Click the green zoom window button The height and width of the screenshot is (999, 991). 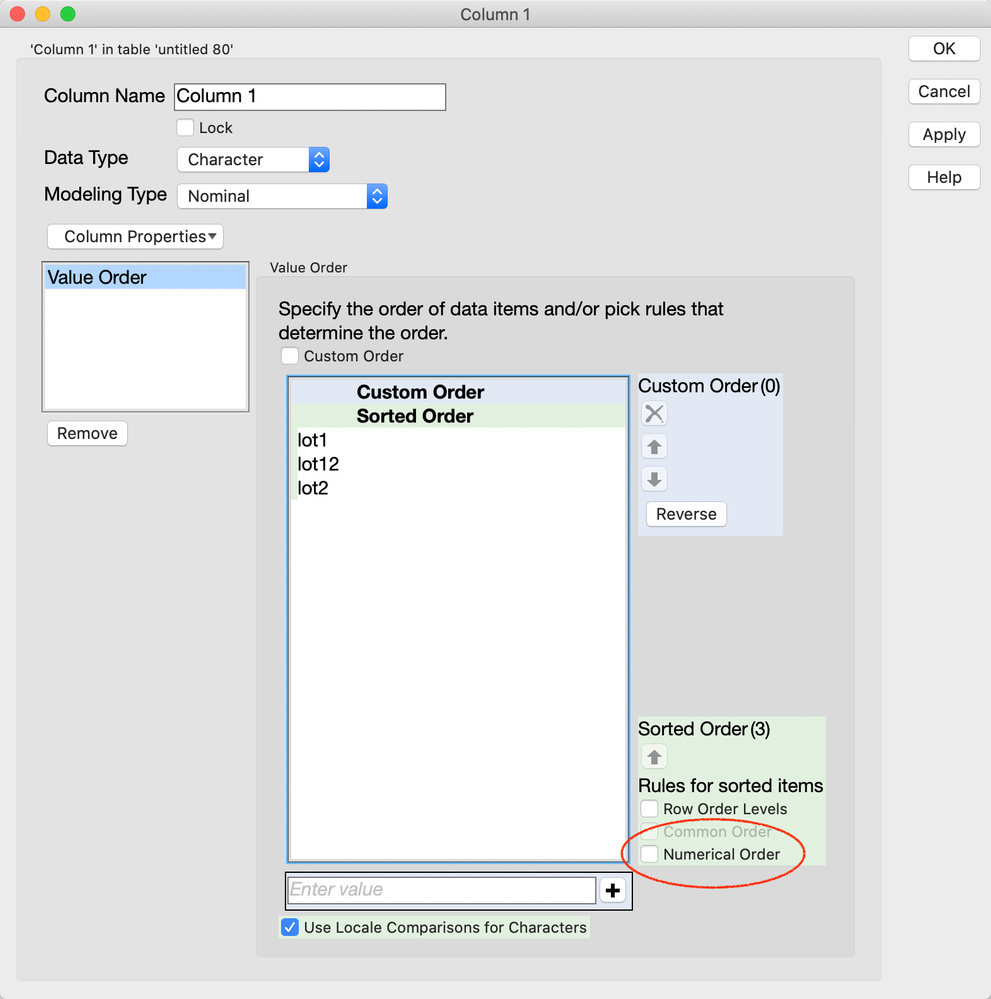click(68, 13)
